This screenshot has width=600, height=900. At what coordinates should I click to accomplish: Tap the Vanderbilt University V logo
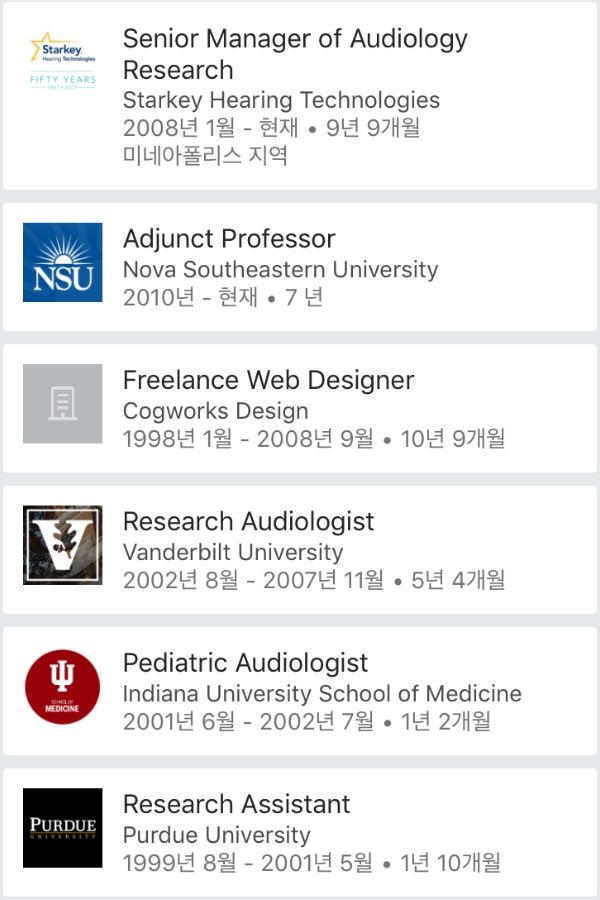63,545
